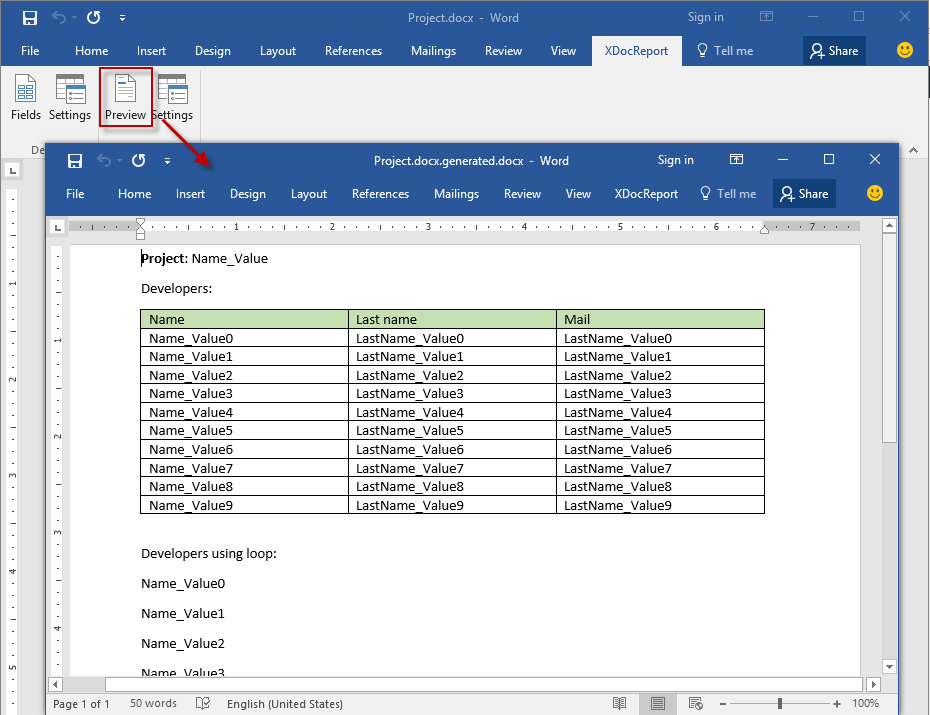Click the save icon in the generated document window
Screen dimensions: 930x715
[74, 160]
